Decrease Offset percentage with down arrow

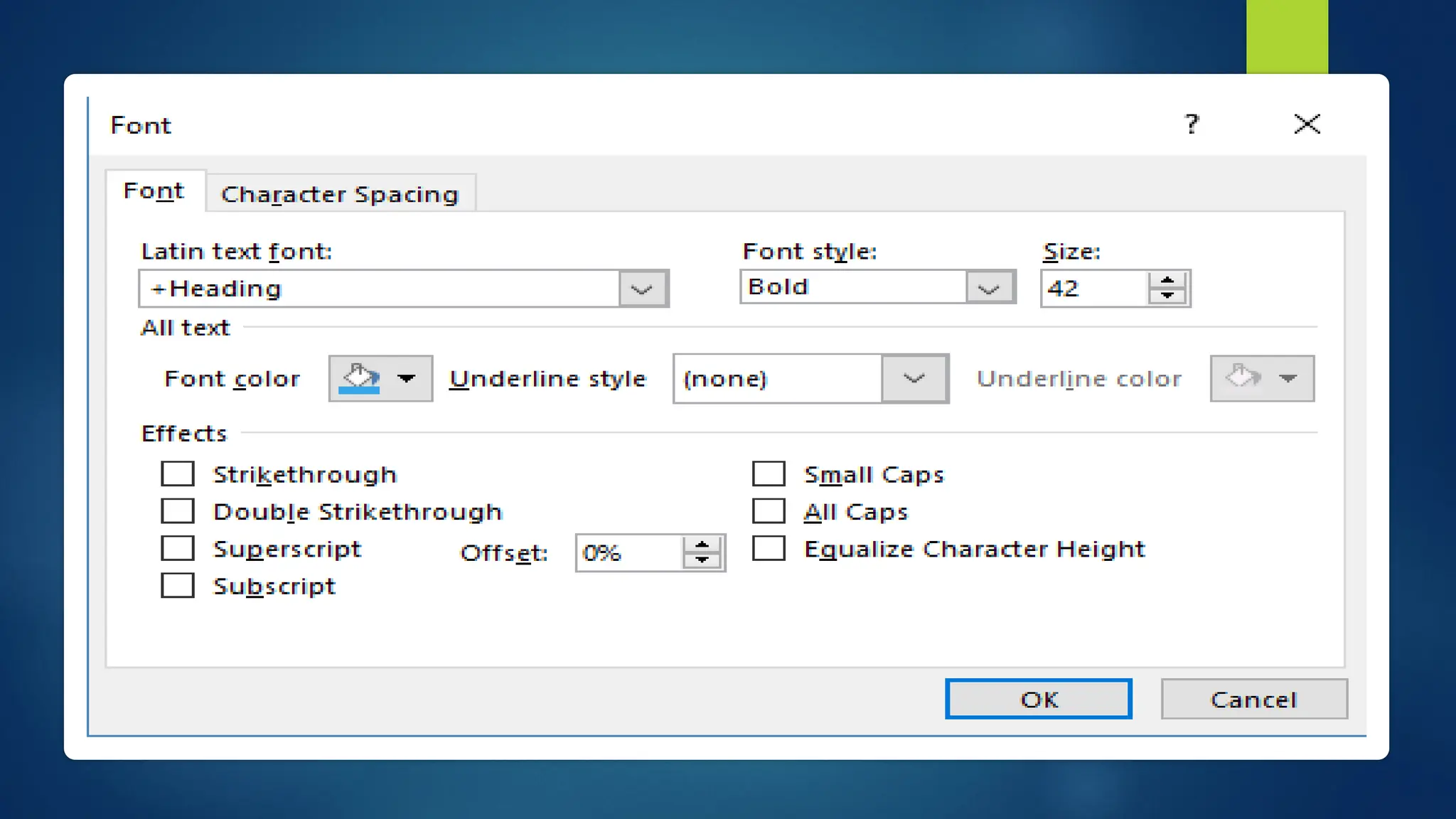coord(702,561)
